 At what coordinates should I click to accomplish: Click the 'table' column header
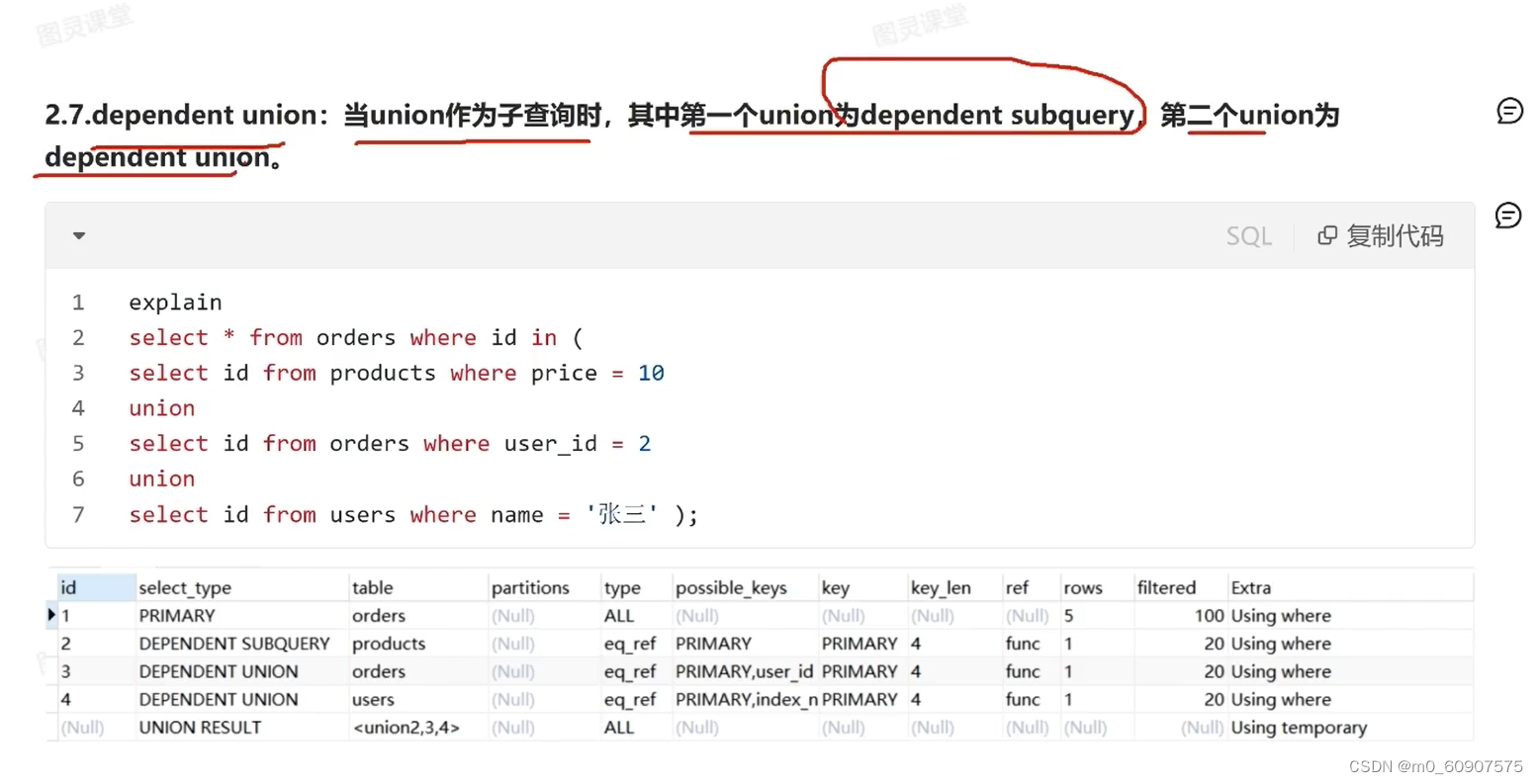(417, 587)
